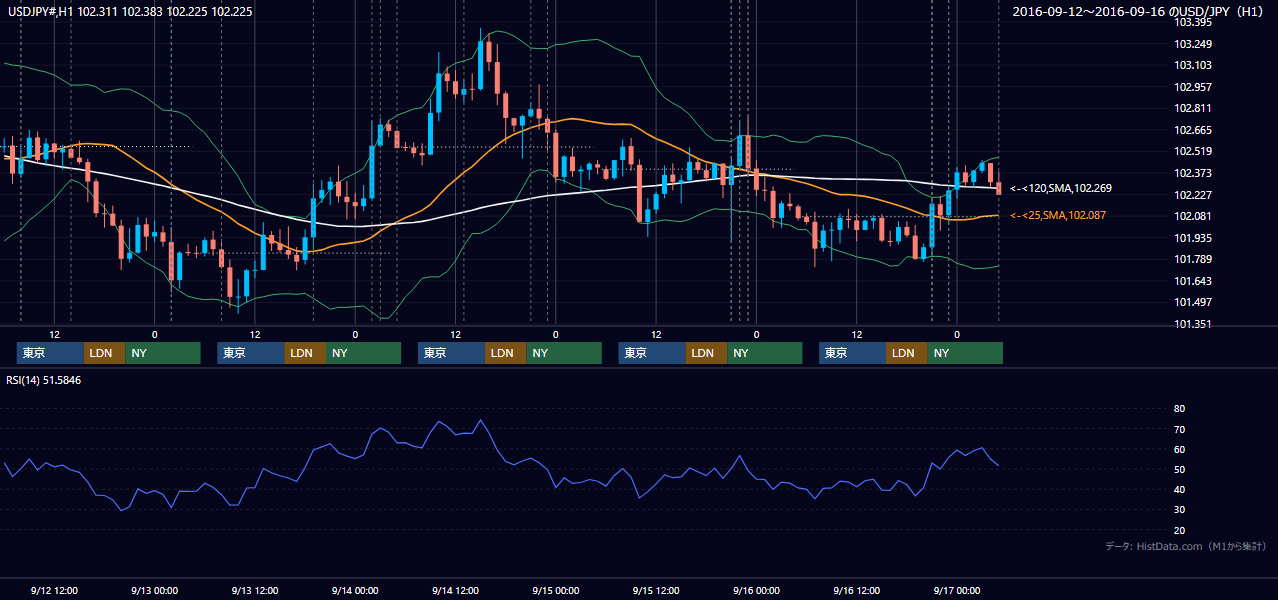Image resolution: width=1278 pixels, height=600 pixels.
Task: Select the 9/13 00:00 time axis label
Action: [155, 591]
